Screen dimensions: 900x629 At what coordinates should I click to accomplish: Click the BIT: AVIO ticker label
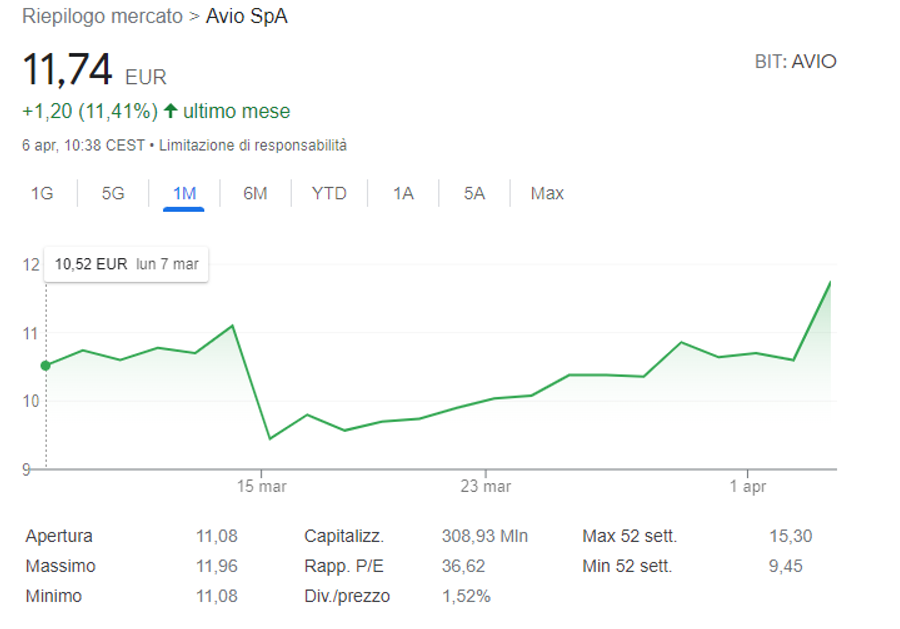(x=795, y=61)
